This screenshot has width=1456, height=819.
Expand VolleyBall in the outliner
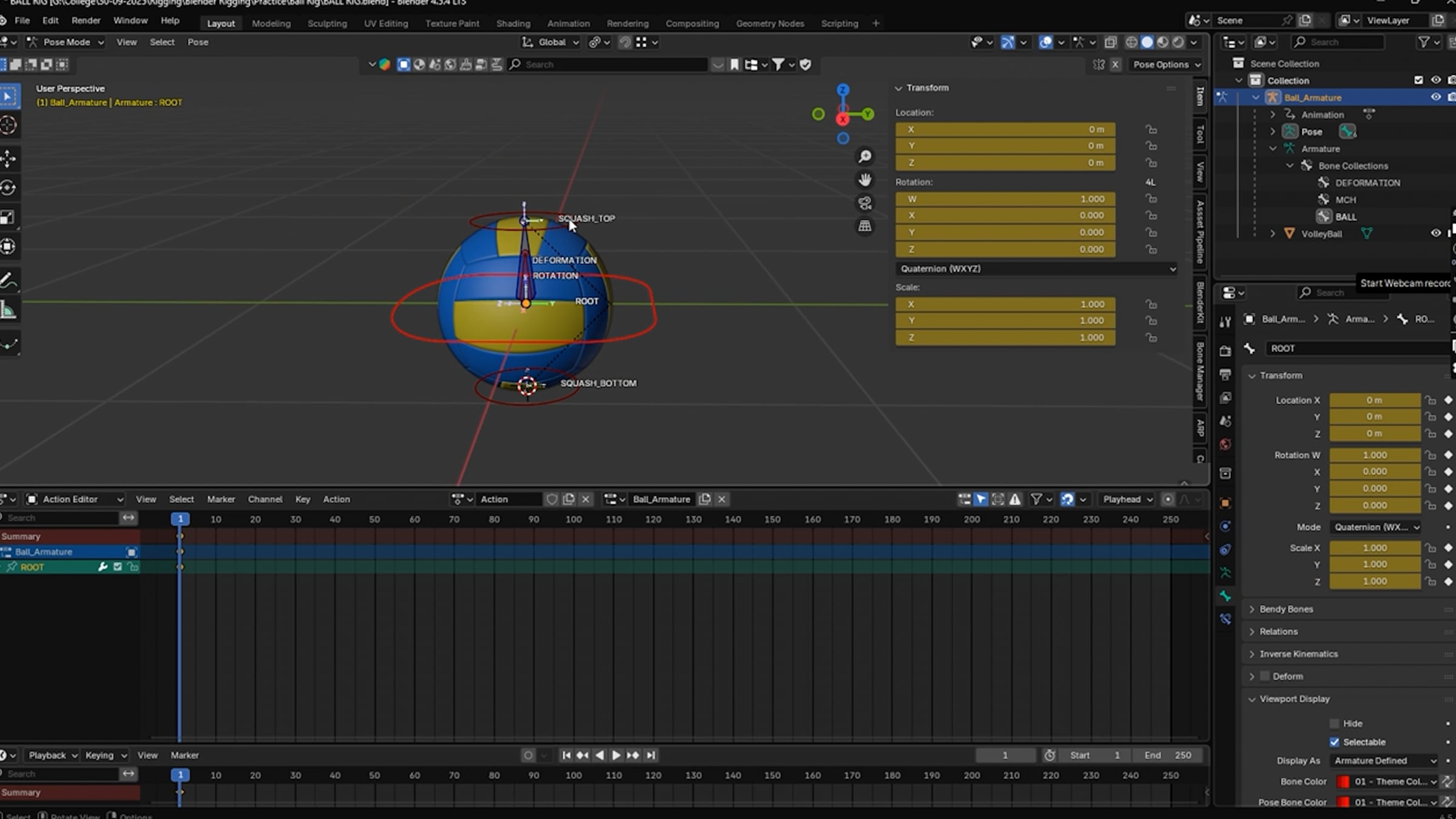(1273, 234)
